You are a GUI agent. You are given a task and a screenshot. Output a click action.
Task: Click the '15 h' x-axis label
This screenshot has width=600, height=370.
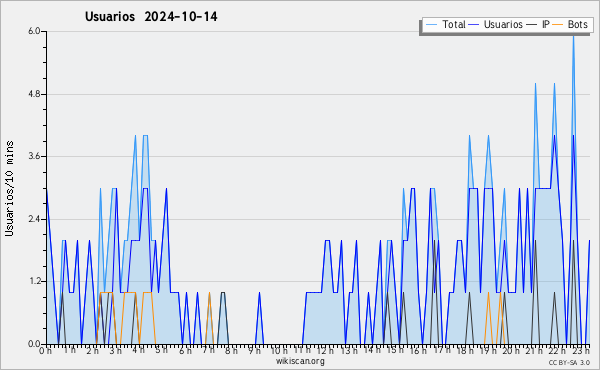395,350
